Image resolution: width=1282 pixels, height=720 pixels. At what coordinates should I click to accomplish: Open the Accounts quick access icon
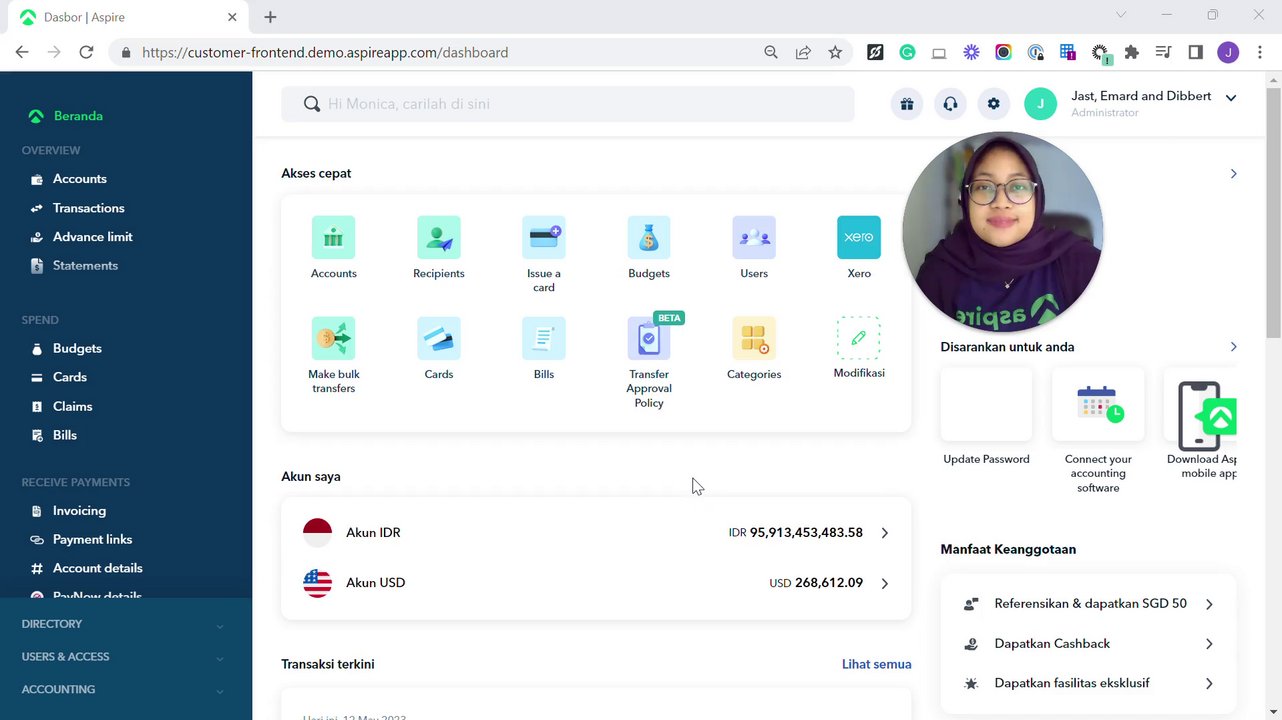[333, 237]
